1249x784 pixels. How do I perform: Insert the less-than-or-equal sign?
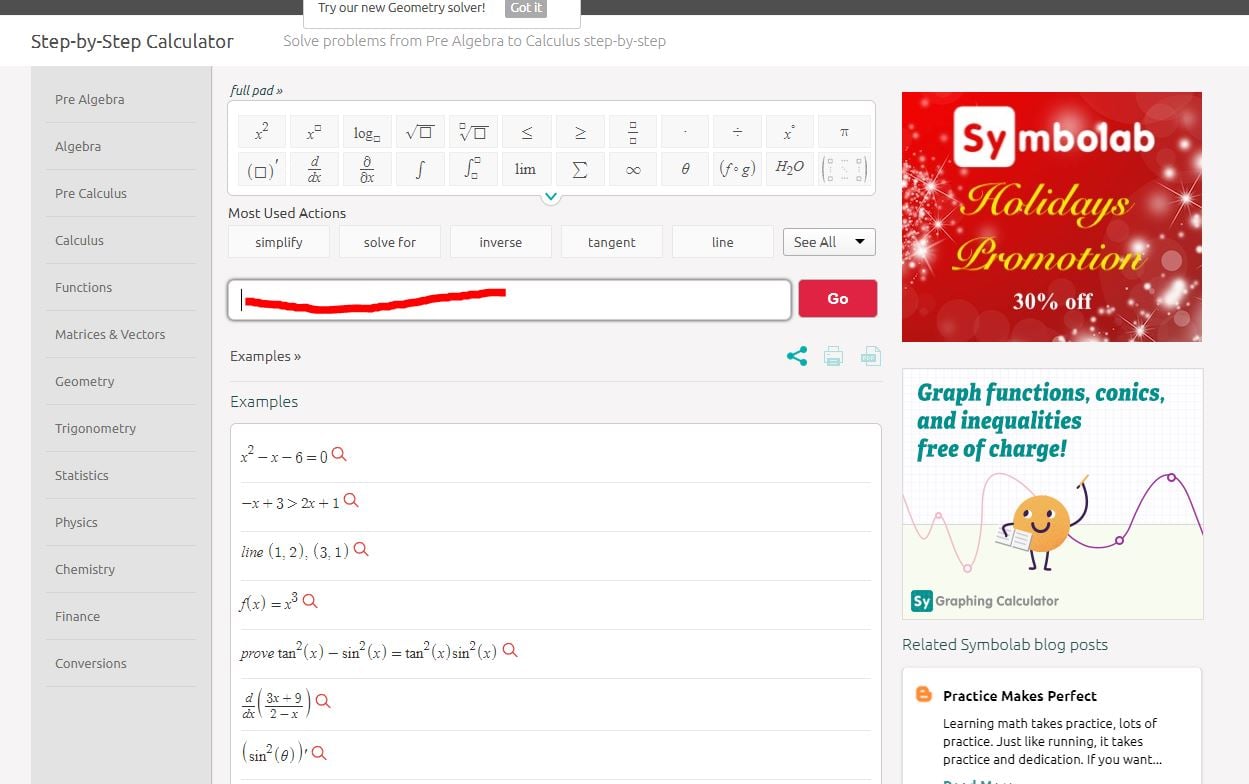[x=527, y=132]
